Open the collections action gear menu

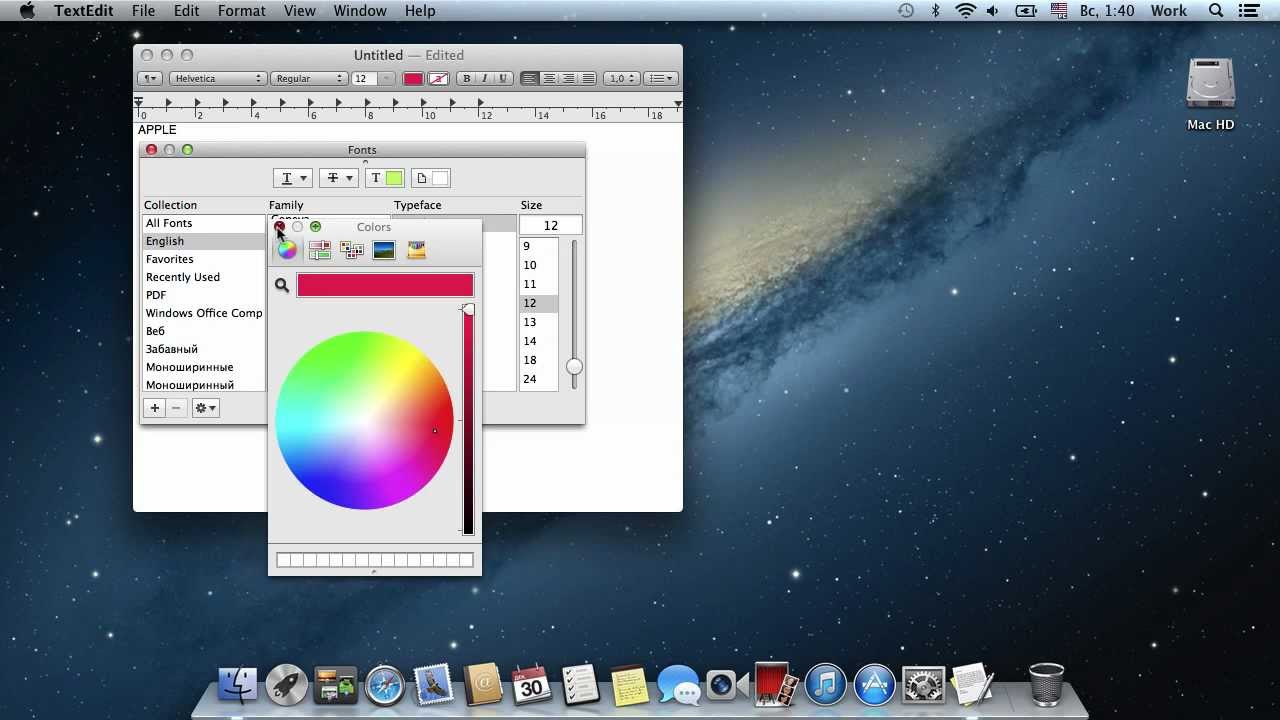pyautogui.click(x=205, y=408)
